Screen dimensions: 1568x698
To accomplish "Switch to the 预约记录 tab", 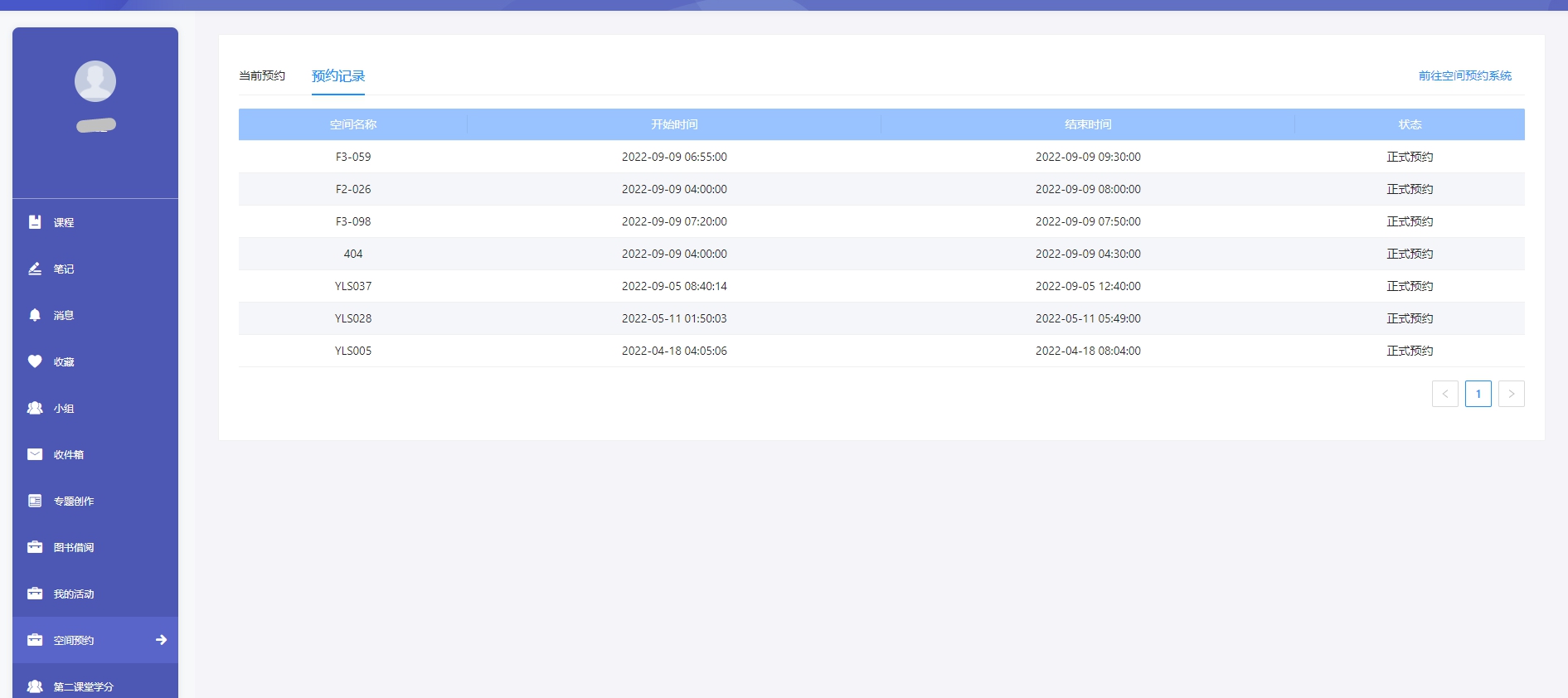I will [338, 75].
